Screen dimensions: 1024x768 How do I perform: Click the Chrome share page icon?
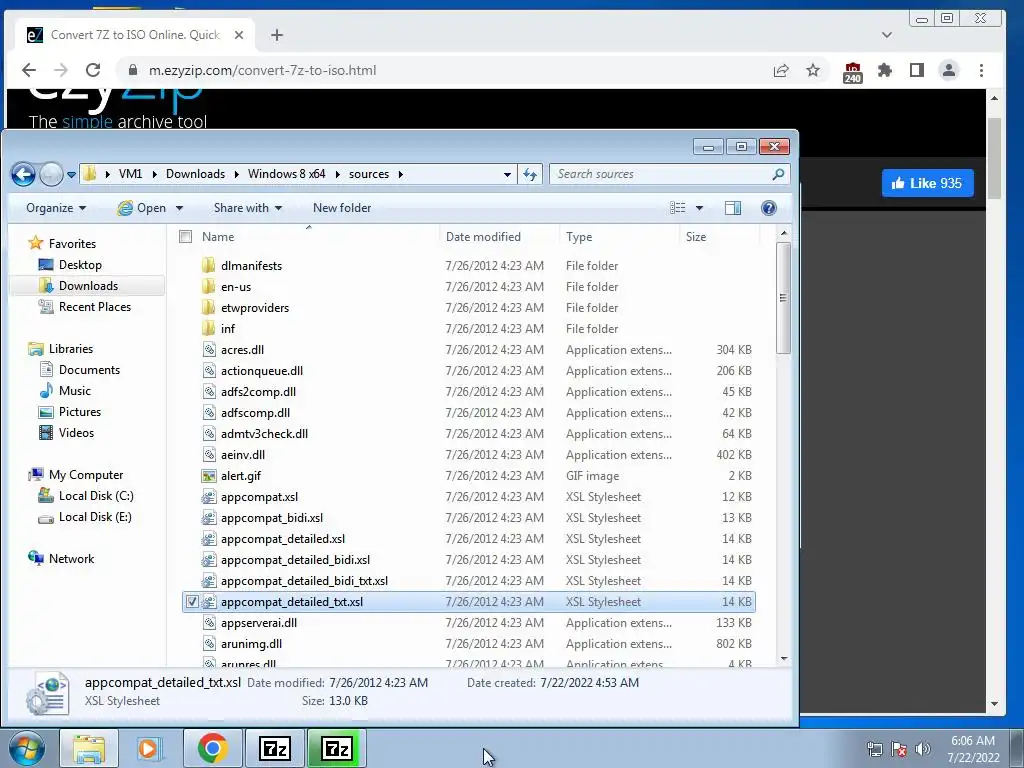781,70
